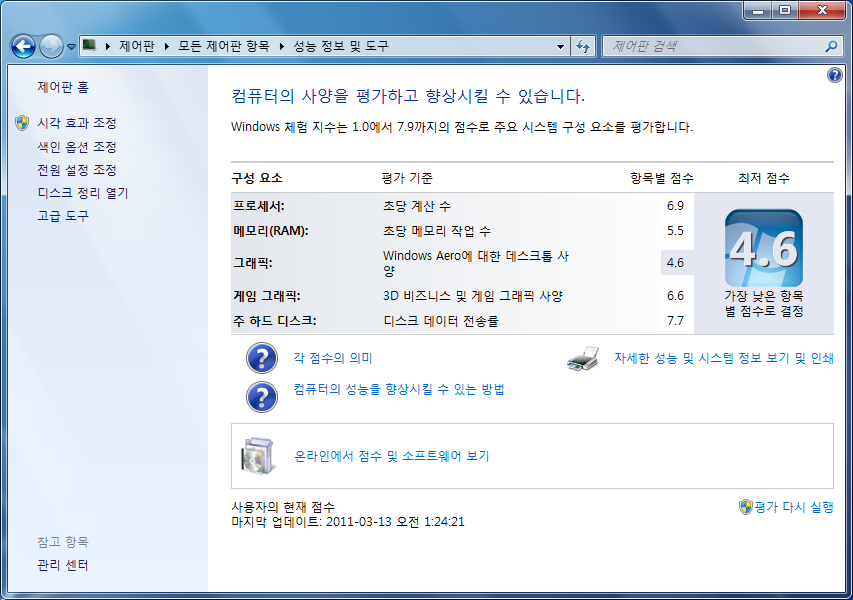Open the recent pages dropdown arrow

coord(71,47)
